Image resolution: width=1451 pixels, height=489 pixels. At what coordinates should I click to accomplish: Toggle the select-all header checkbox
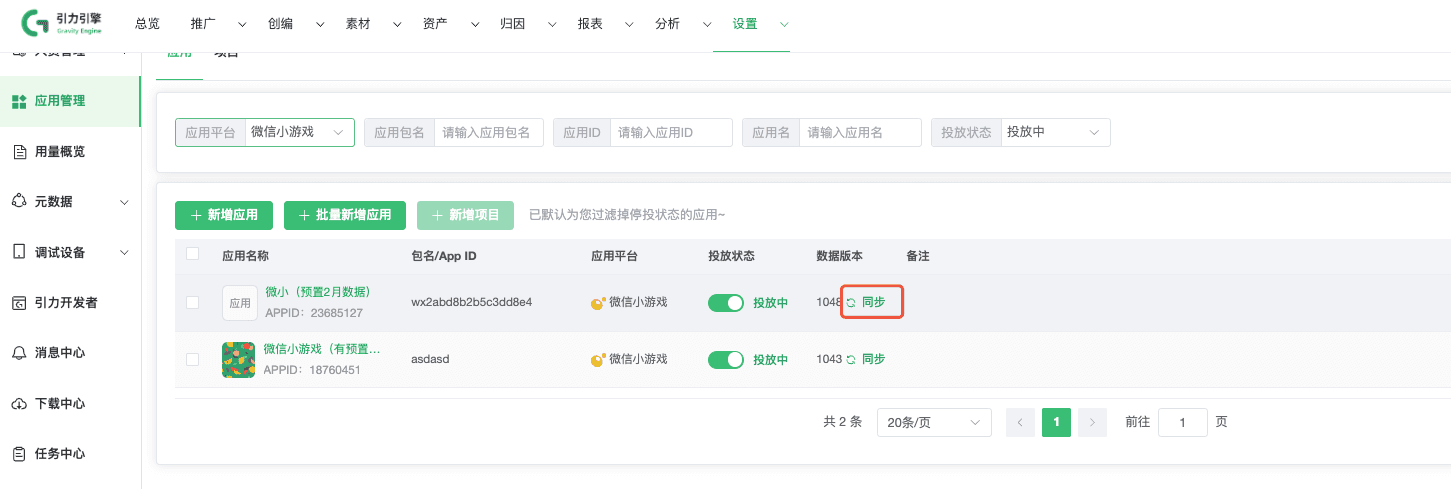(x=193, y=254)
